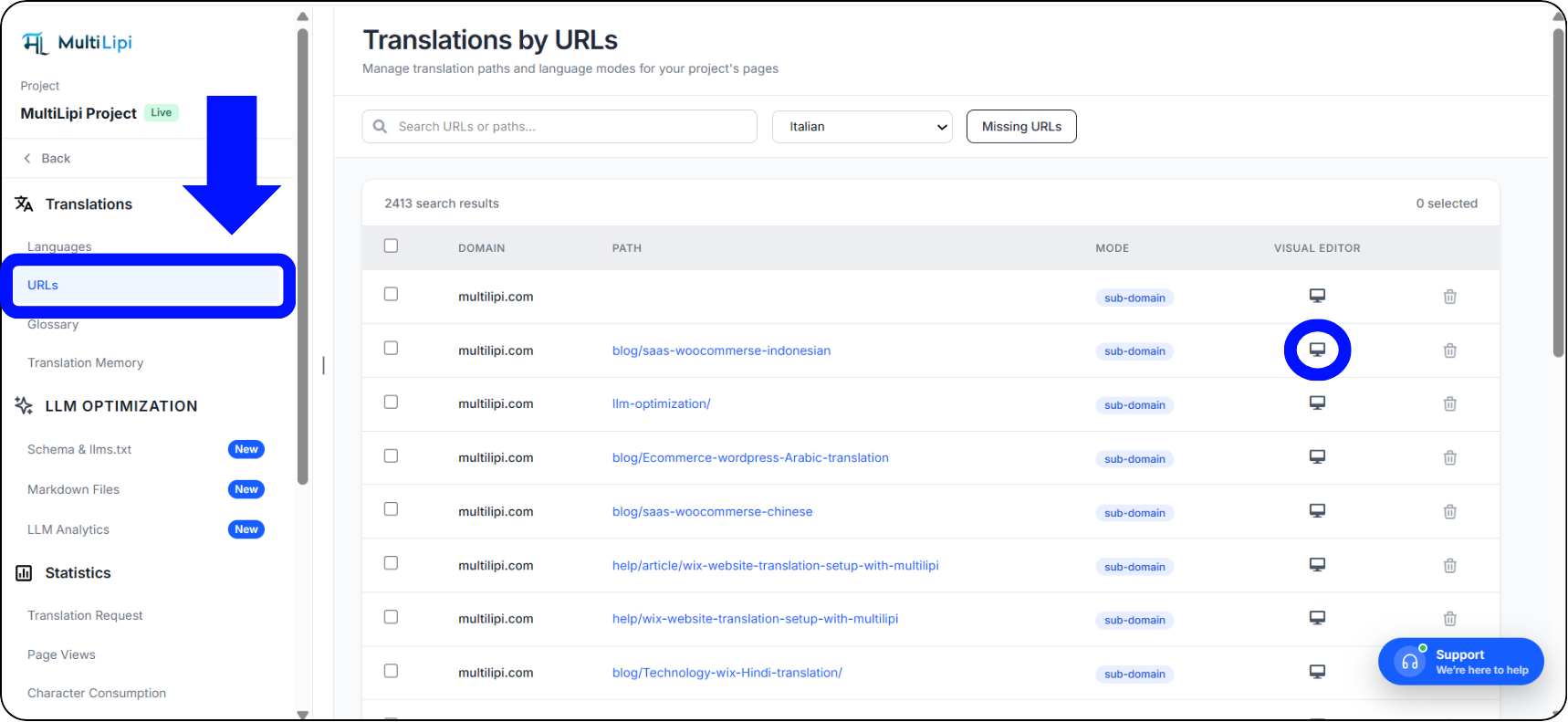This screenshot has height=722, width=1568.
Task: Delete the blog/Ecommerce-wordpress-Arabic-translation row
Action: click(x=1449, y=457)
